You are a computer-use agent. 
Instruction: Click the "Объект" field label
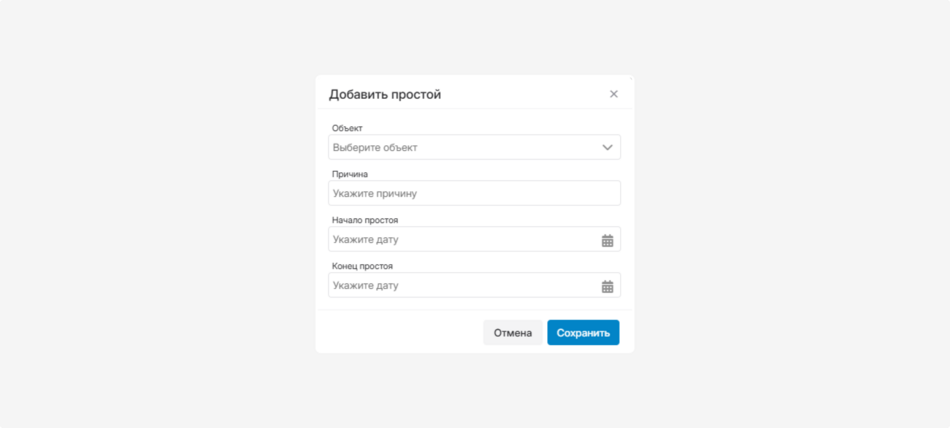point(347,128)
